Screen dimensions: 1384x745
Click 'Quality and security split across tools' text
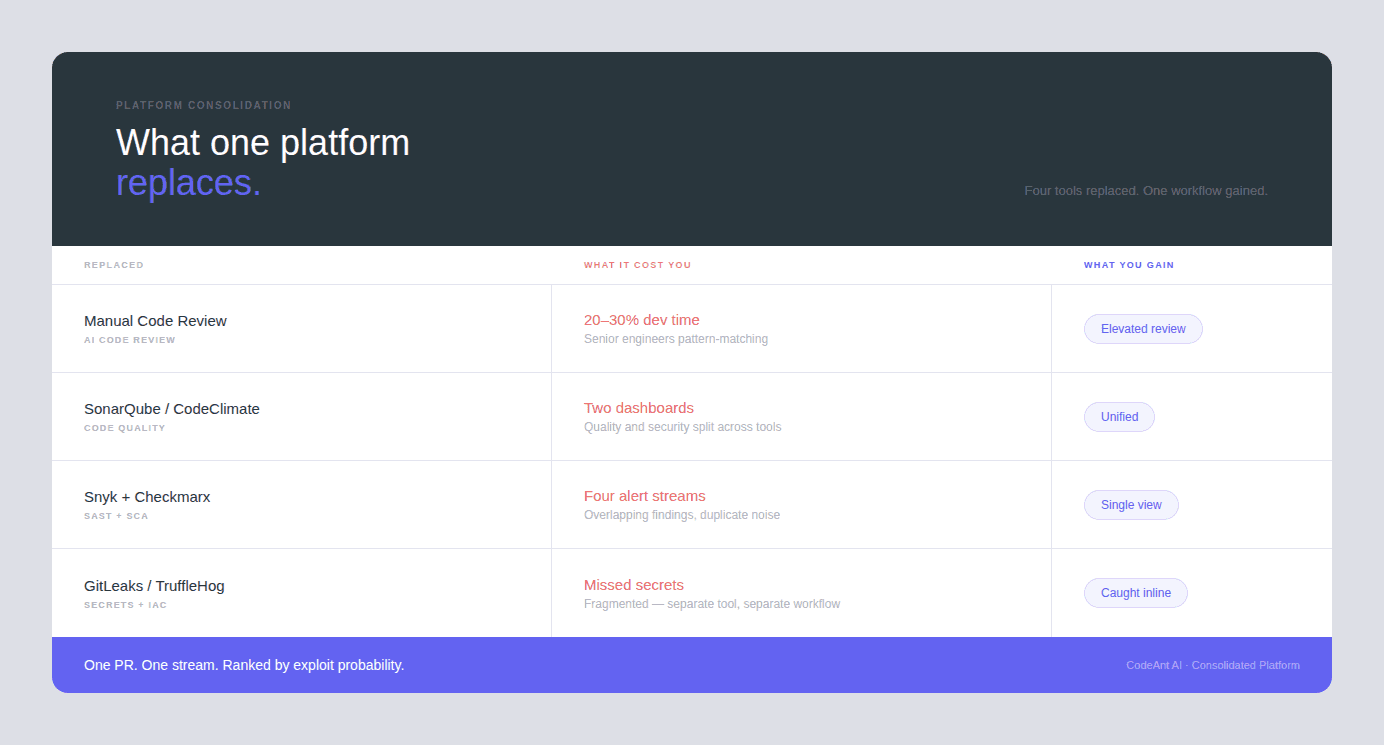click(x=683, y=427)
